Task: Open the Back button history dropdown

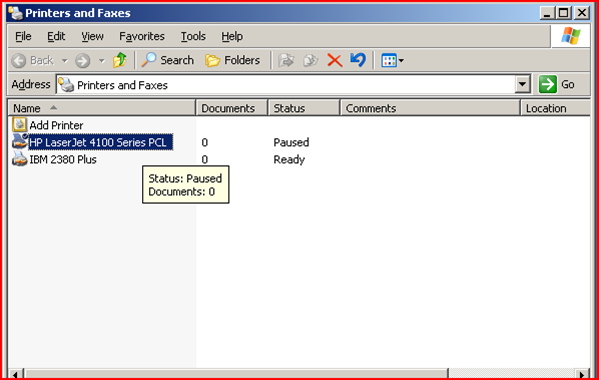Action: [65, 60]
